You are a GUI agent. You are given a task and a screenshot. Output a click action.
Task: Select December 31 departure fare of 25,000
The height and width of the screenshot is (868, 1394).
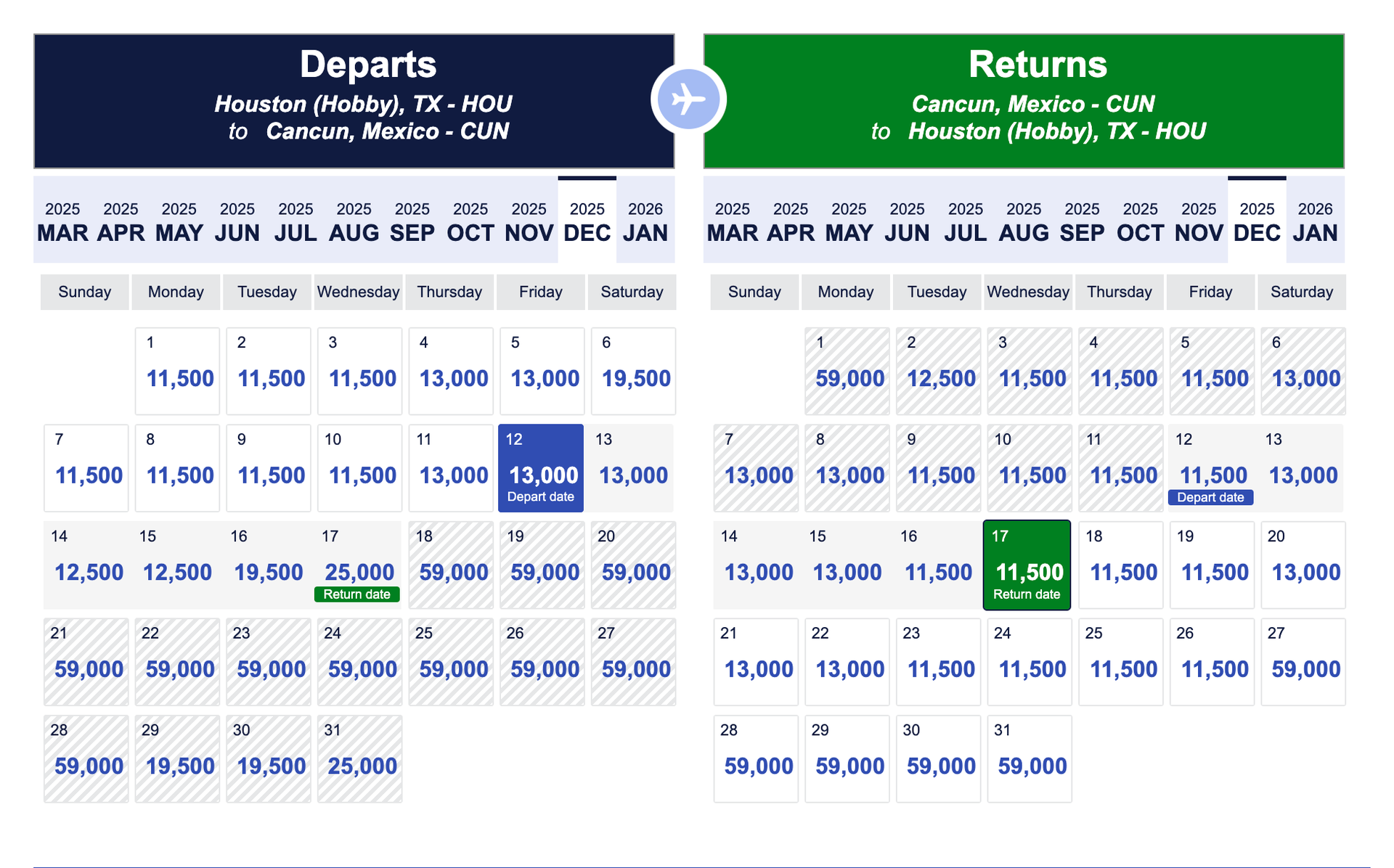pos(359,758)
